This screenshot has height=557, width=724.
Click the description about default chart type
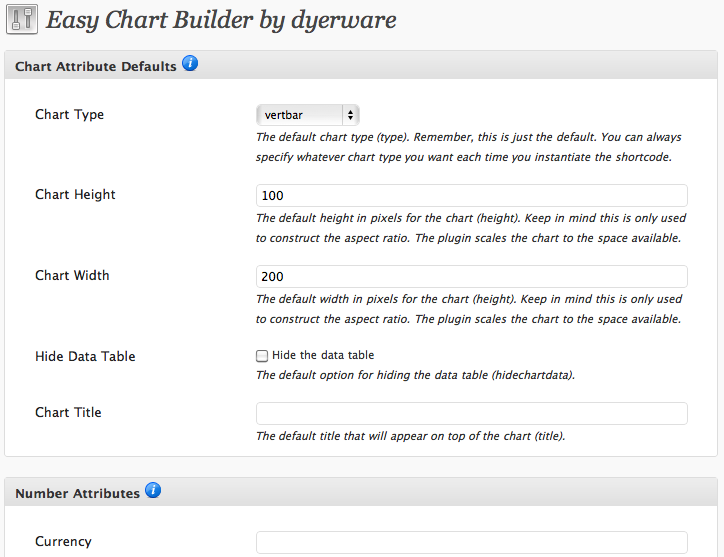469,147
